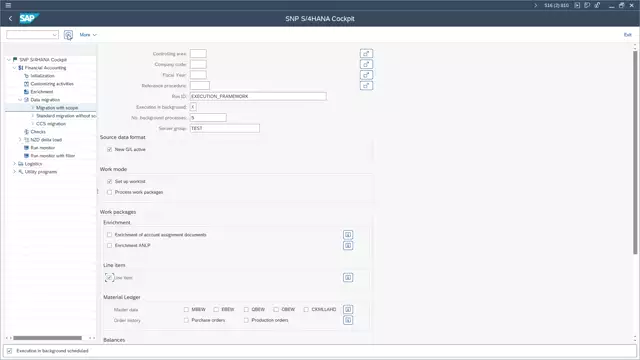Check the Purchase orders checkbox
This screenshot has height=360, width=640.
coord(186,320)
